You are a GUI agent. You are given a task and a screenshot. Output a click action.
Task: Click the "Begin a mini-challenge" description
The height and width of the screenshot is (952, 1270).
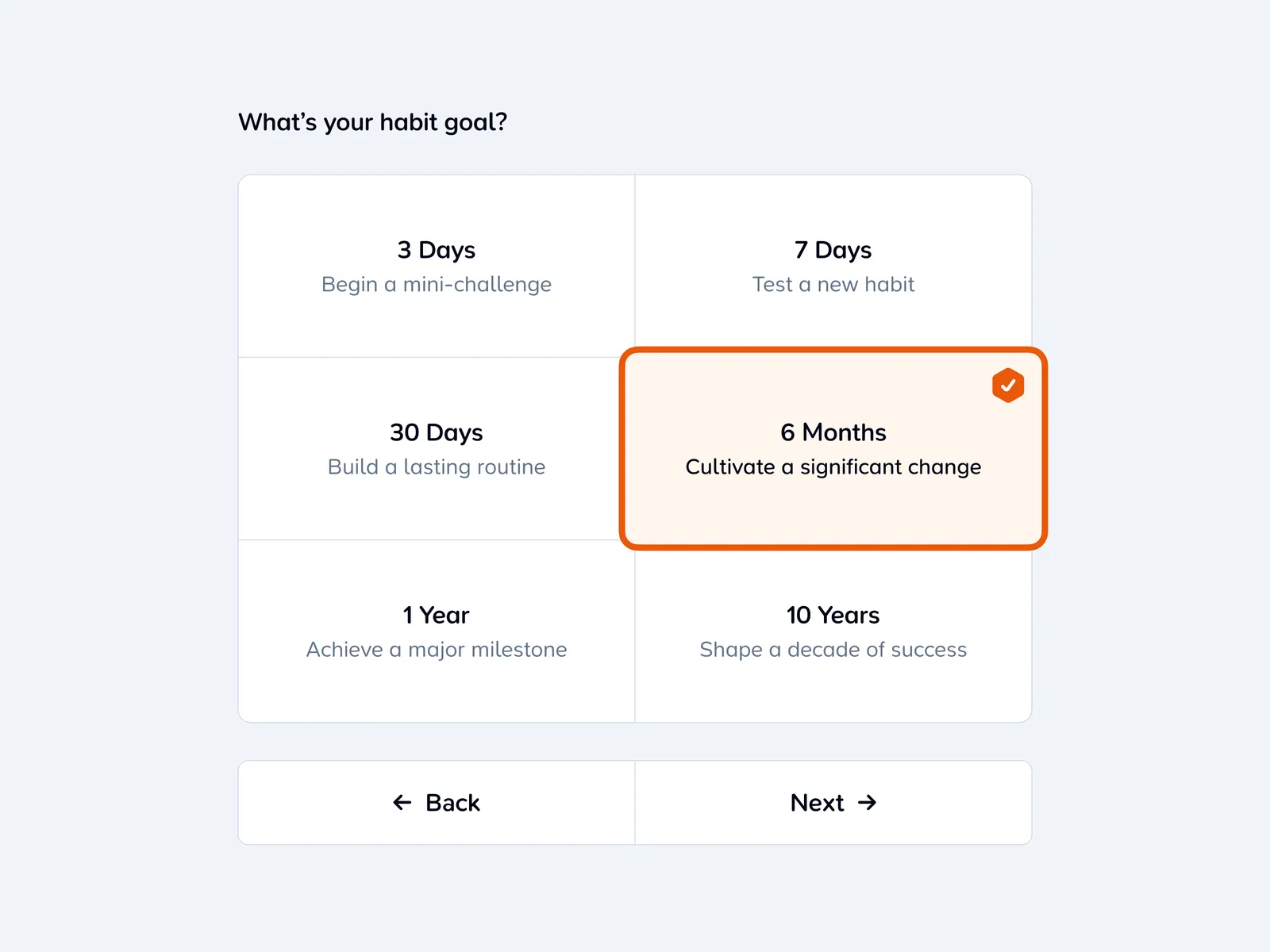click(437, 285)
